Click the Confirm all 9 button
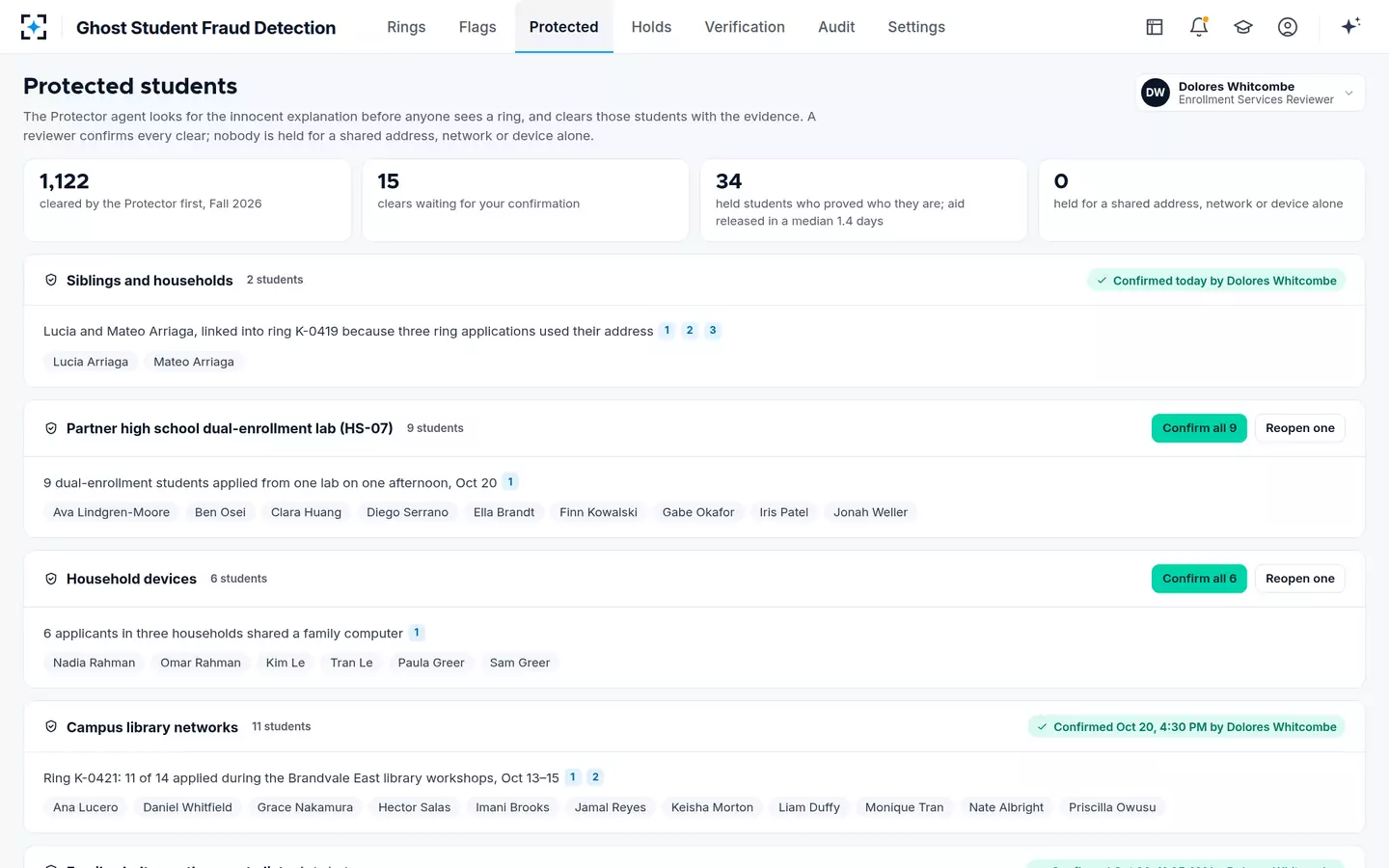The height and width of the screenshot is (868, 1389). tap(1199, 428)
